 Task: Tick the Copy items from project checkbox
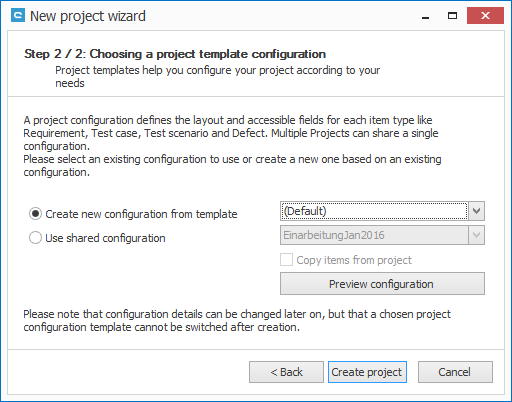tap(286, 260)
